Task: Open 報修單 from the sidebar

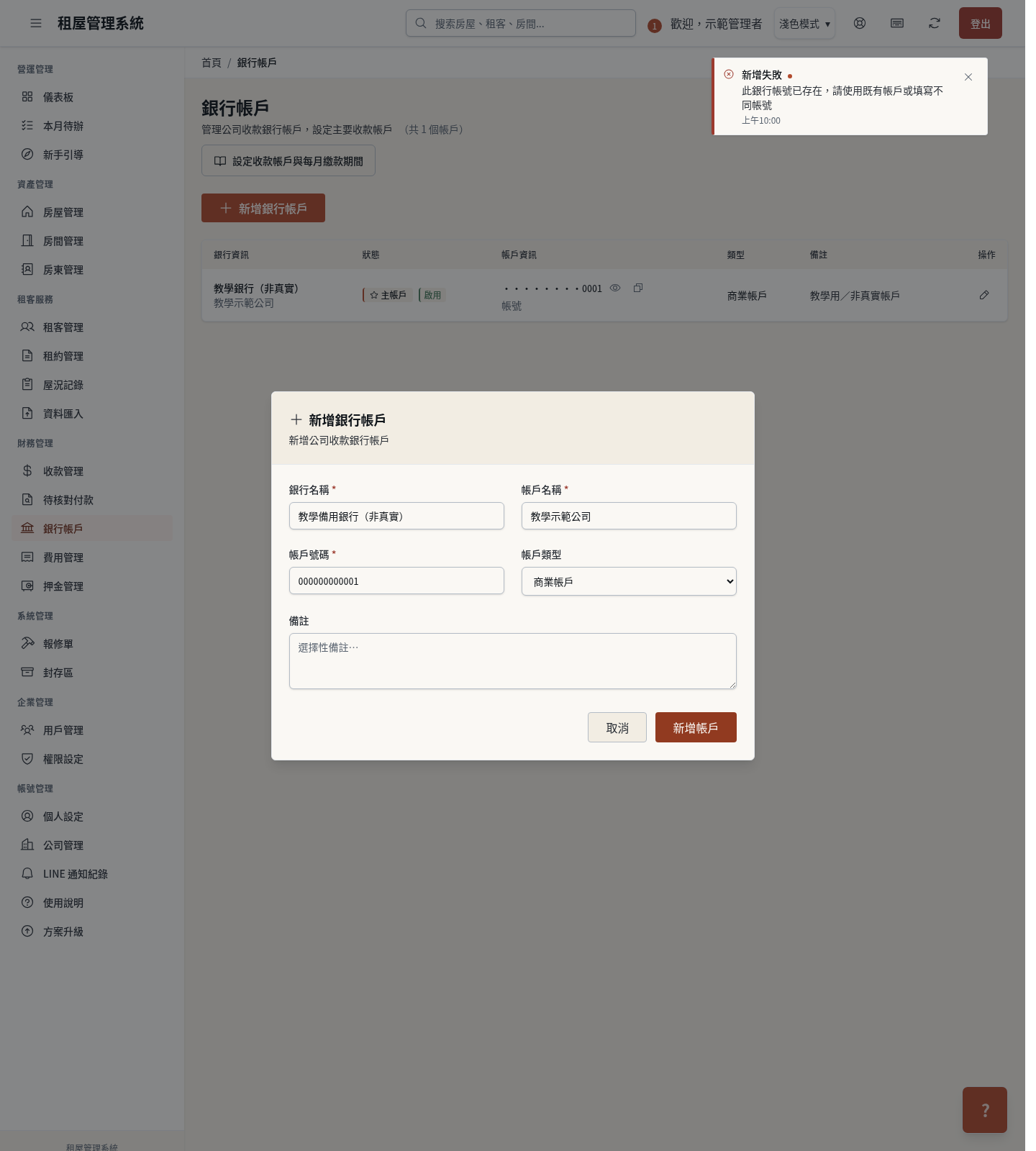Action: [x=92, y=644]
